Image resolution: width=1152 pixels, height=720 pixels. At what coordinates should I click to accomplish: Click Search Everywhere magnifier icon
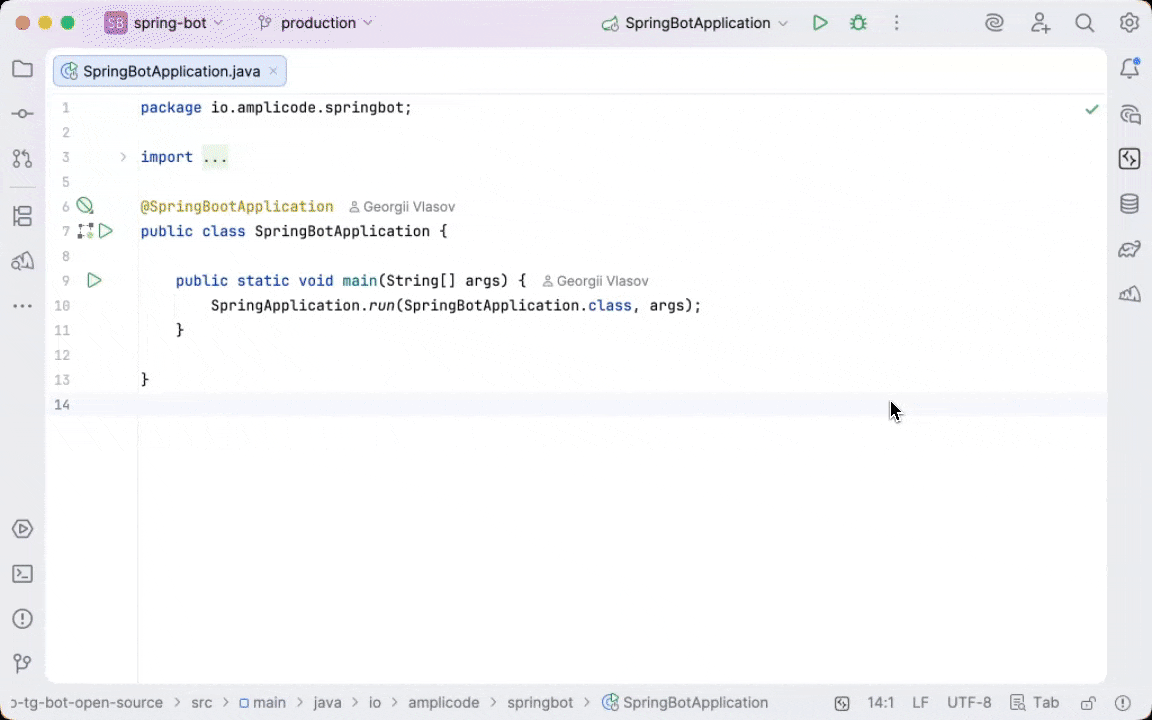pyautogui.click(x=1084, y=23)
